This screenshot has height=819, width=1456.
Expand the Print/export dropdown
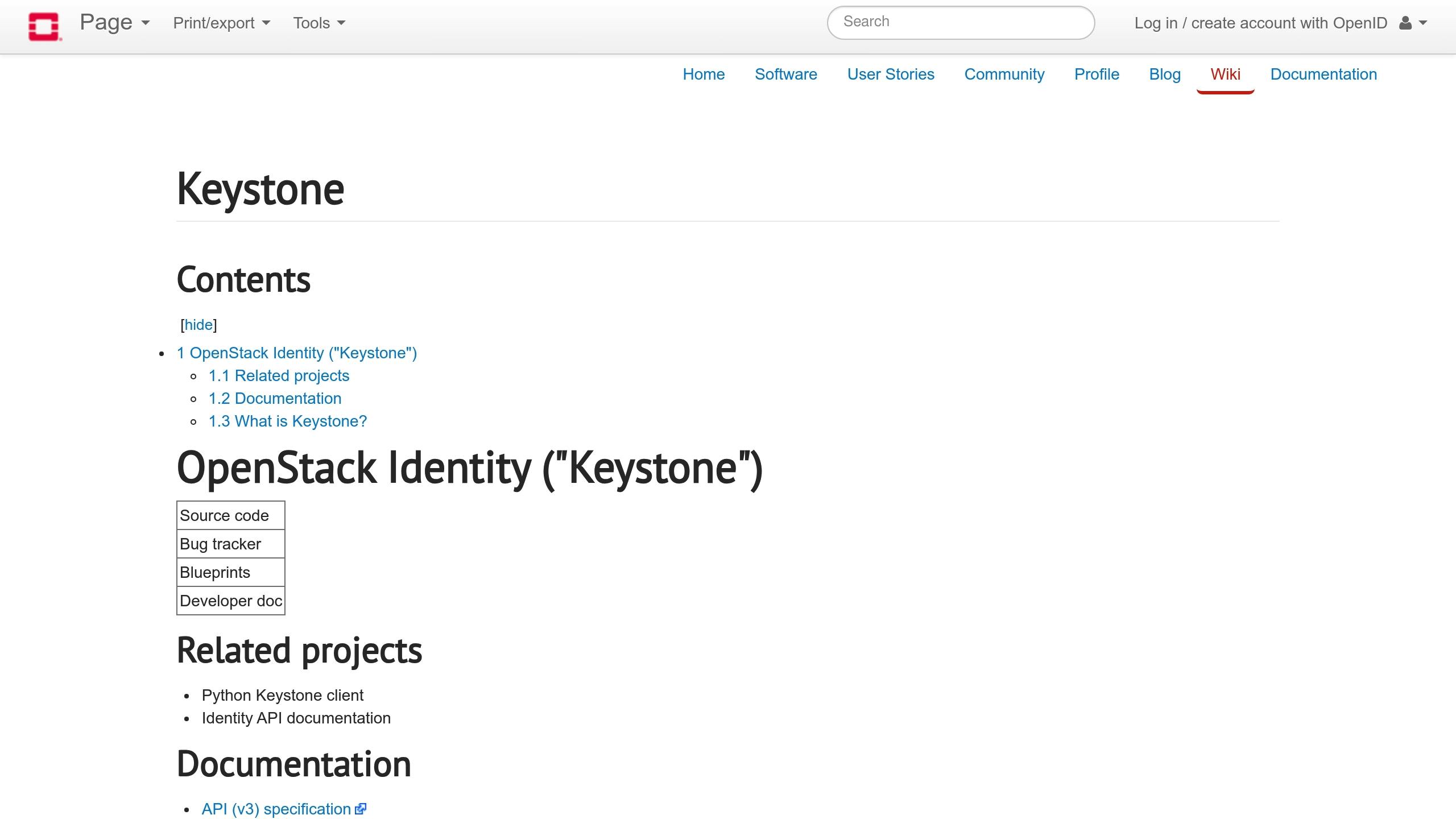(221, 23)
